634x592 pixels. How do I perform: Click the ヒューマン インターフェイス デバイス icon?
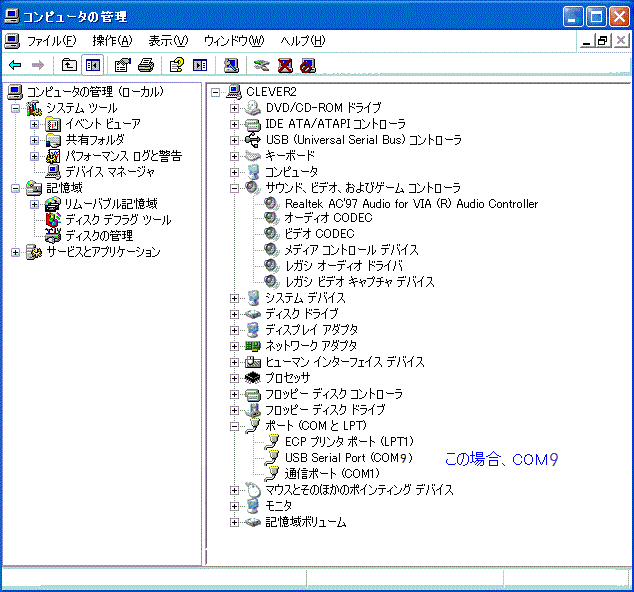[x=253, y=362]
